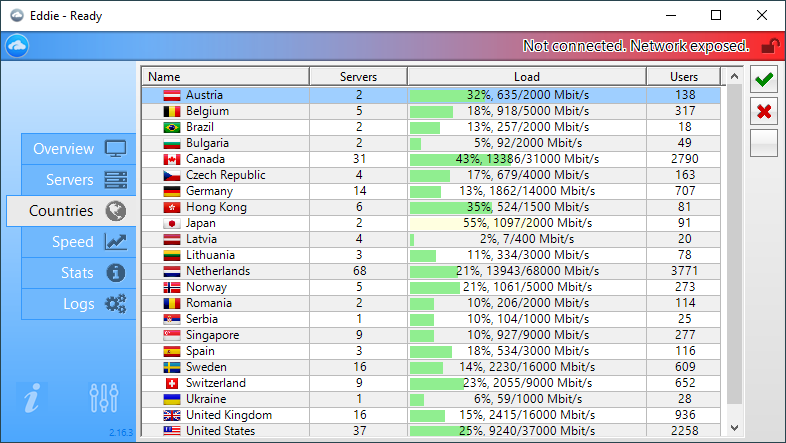
Task: Sort by Users column header
Action: pyautogui.click(x=684, y=77)
